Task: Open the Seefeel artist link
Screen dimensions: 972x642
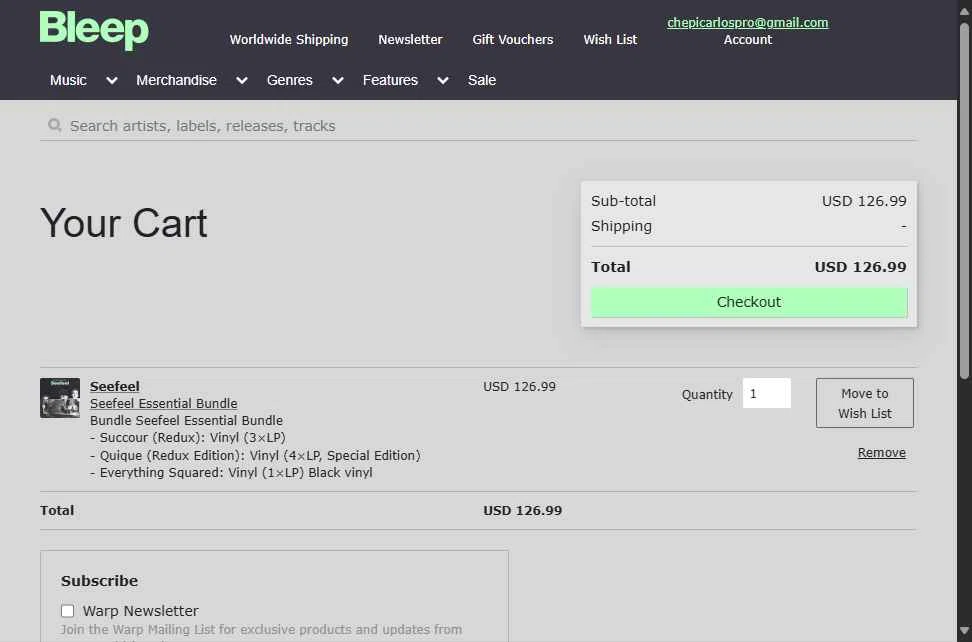Action: [x=115, y=386]
